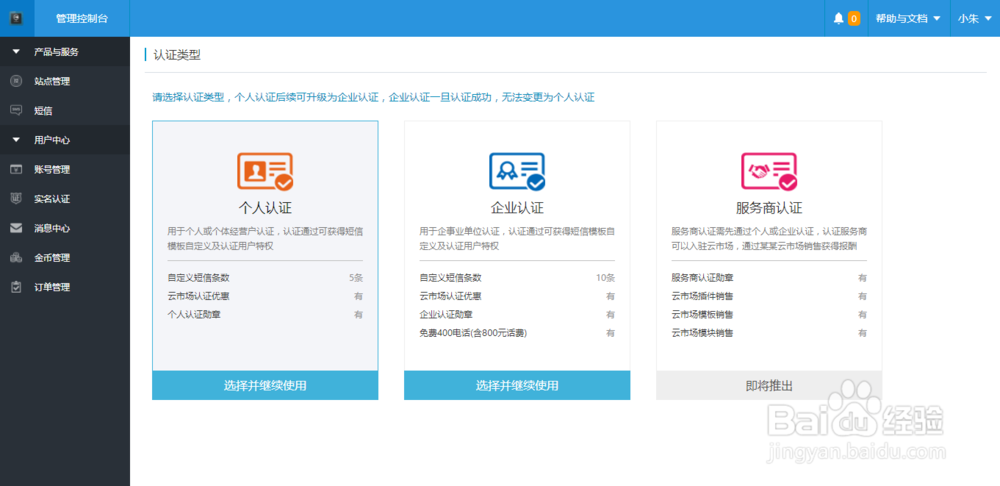Click the 10条 value
The width and height of the screenshot is (1000, 486).
(605, 278)
